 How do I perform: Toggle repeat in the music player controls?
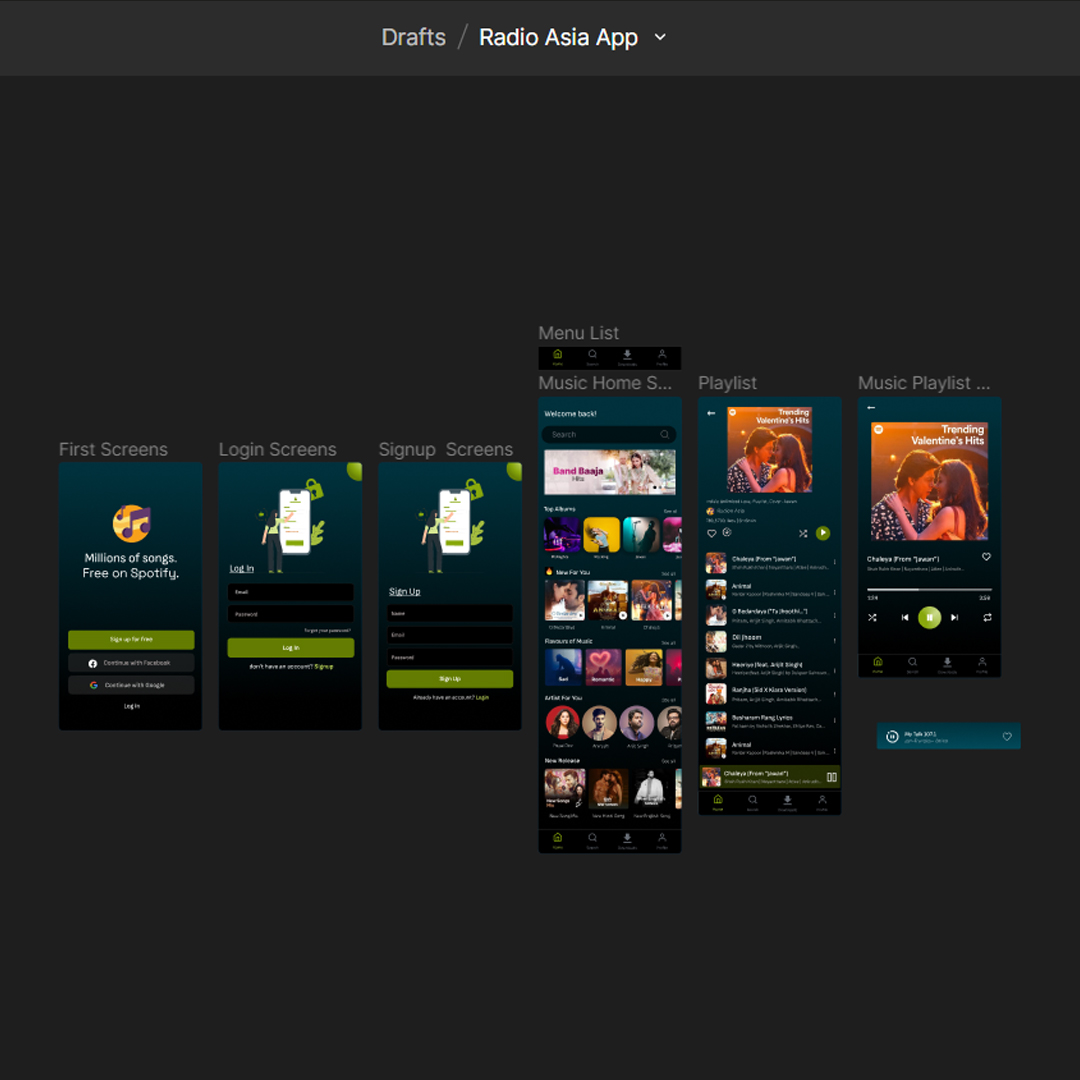[x=987, y=618]
